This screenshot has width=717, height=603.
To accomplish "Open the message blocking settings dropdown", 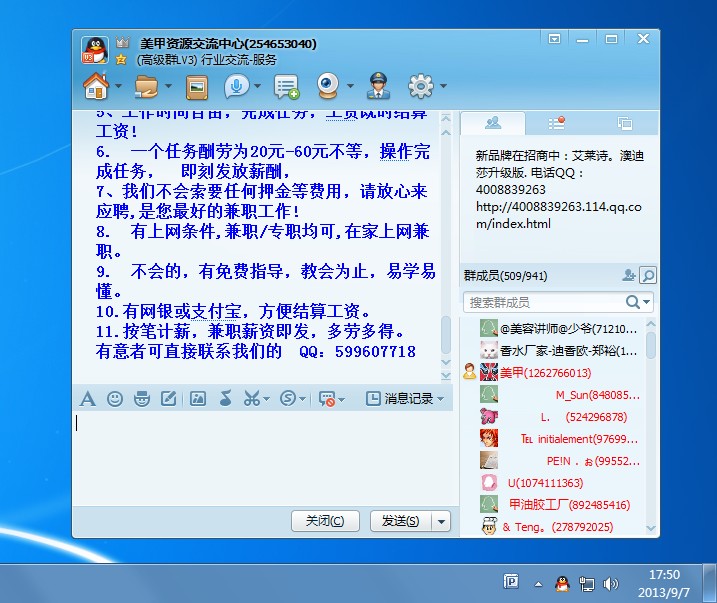I will (x=342, y=400).
